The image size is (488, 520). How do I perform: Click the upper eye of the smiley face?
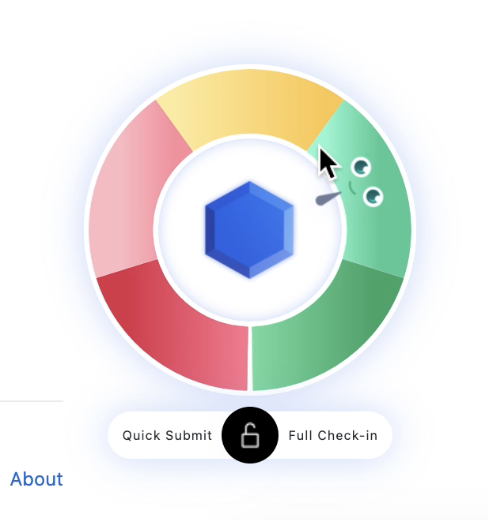pos(361,167)
